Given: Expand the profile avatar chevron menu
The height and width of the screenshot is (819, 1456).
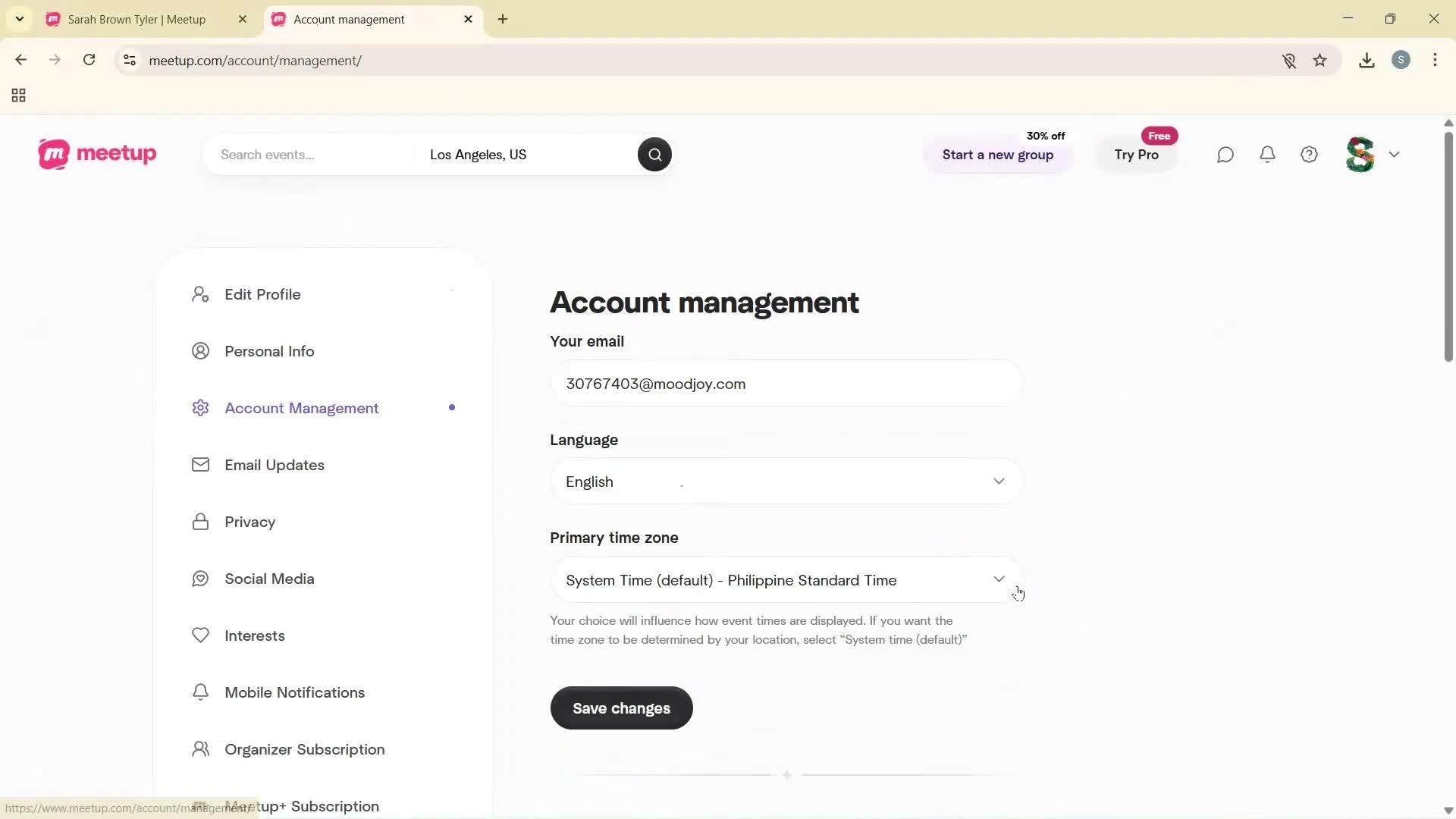Looking at the screenshot, I should point(1395,154).
